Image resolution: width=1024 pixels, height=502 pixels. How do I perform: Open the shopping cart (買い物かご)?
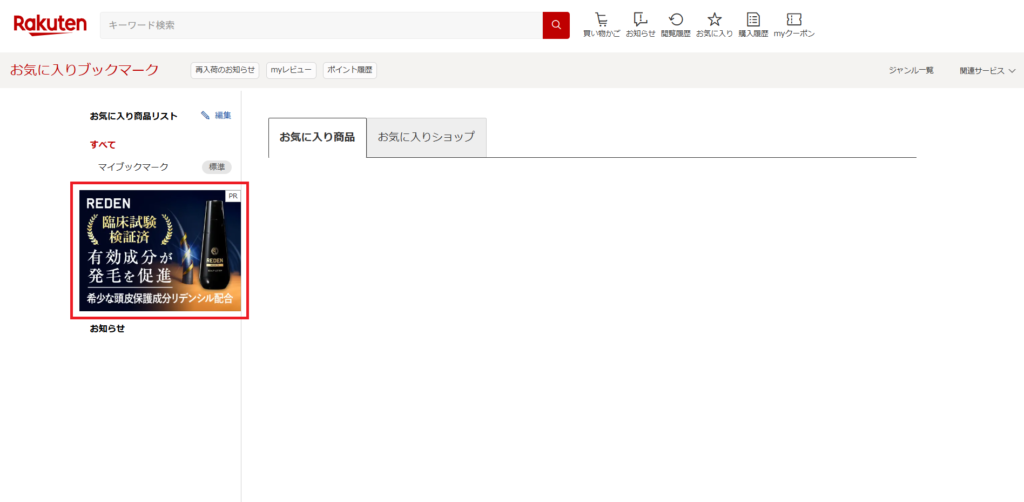(601, 25)
